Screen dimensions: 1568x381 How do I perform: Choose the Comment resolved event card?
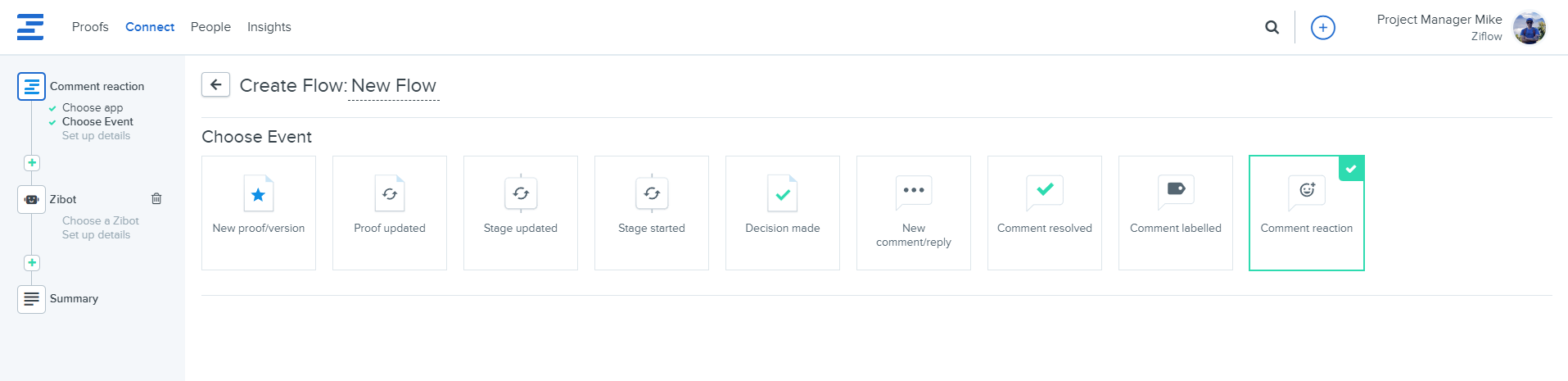point(1044,213)
